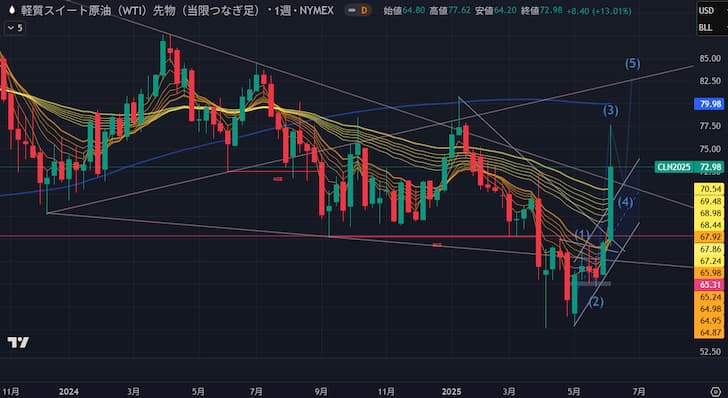
Task: Click the orange D delayed-data badge
Action: click(x=364, y=10)
